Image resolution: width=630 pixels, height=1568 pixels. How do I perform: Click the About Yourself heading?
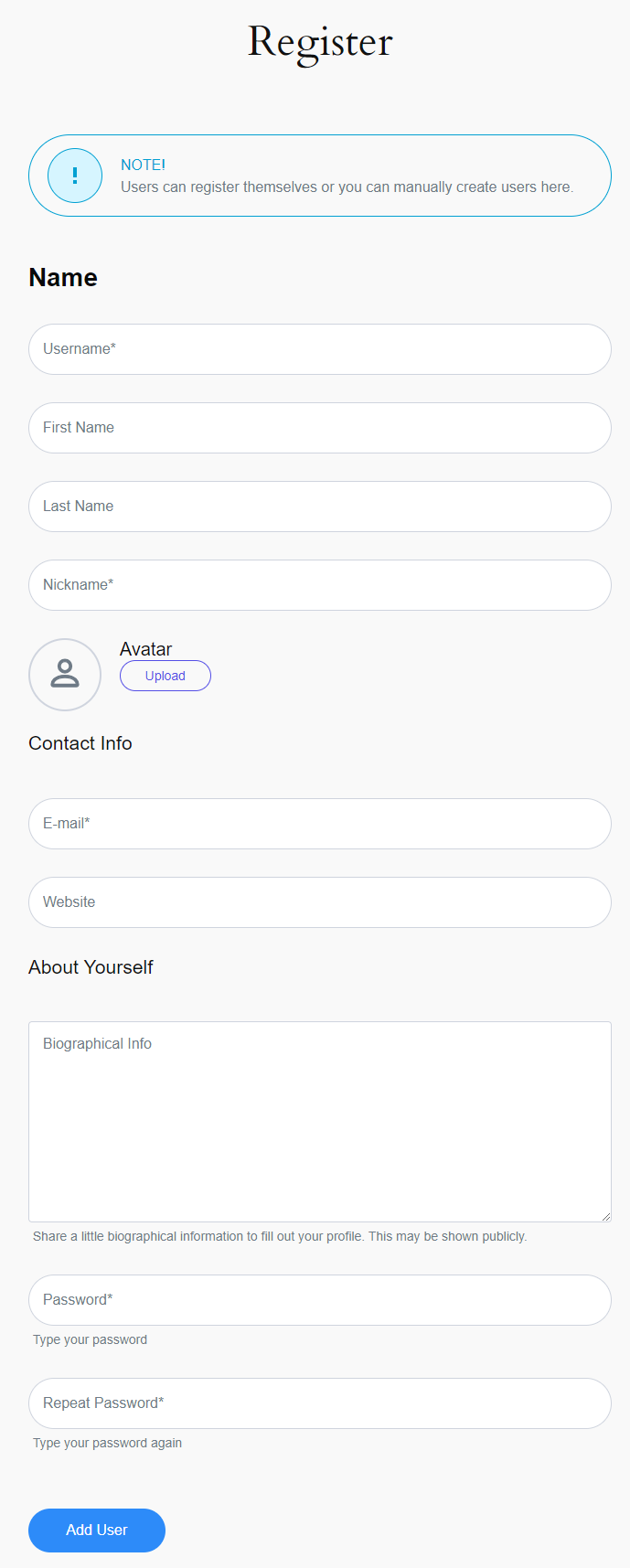click(x=91, y=967)
